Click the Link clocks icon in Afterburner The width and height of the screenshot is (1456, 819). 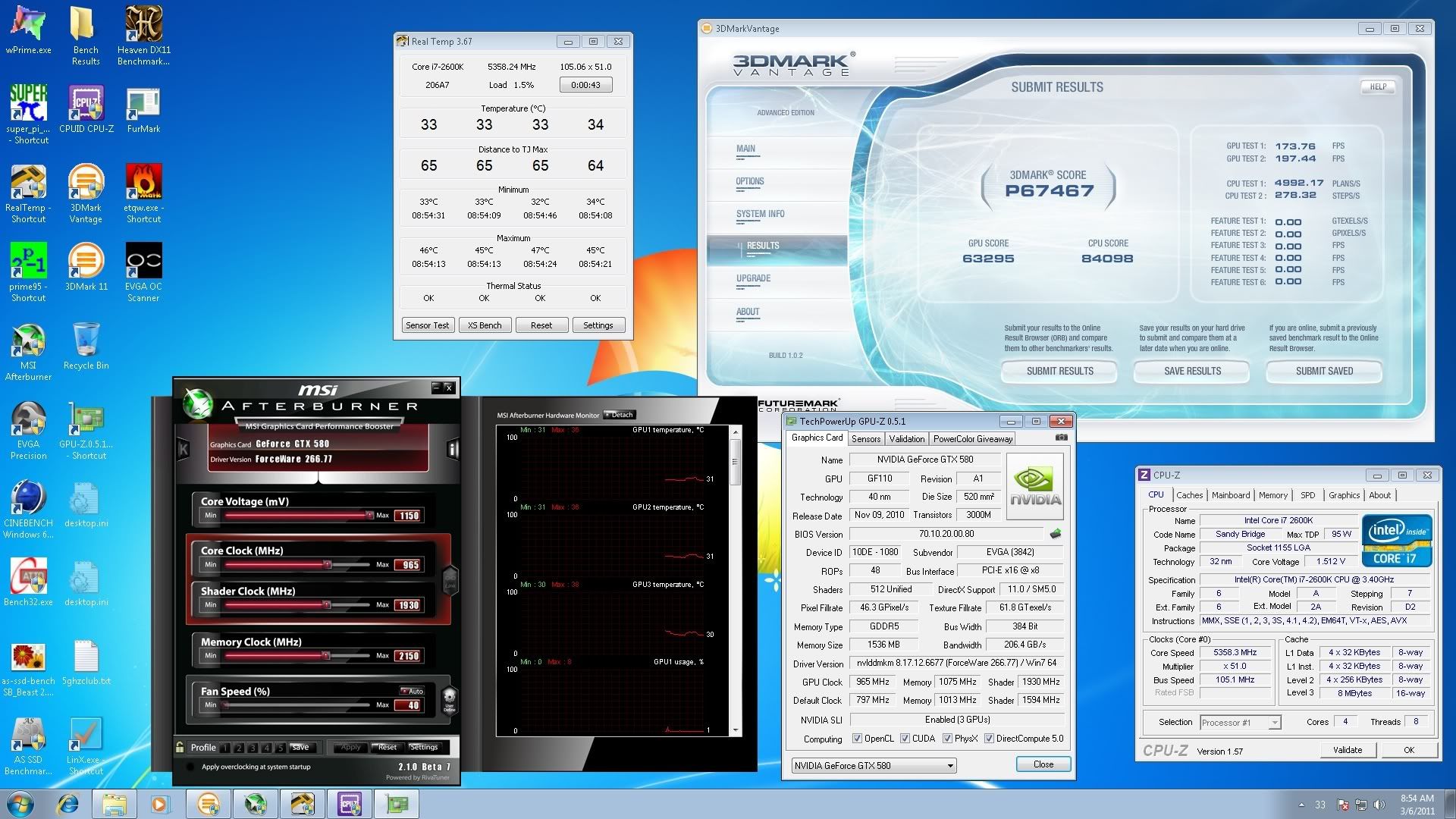(x=449, y=582)
